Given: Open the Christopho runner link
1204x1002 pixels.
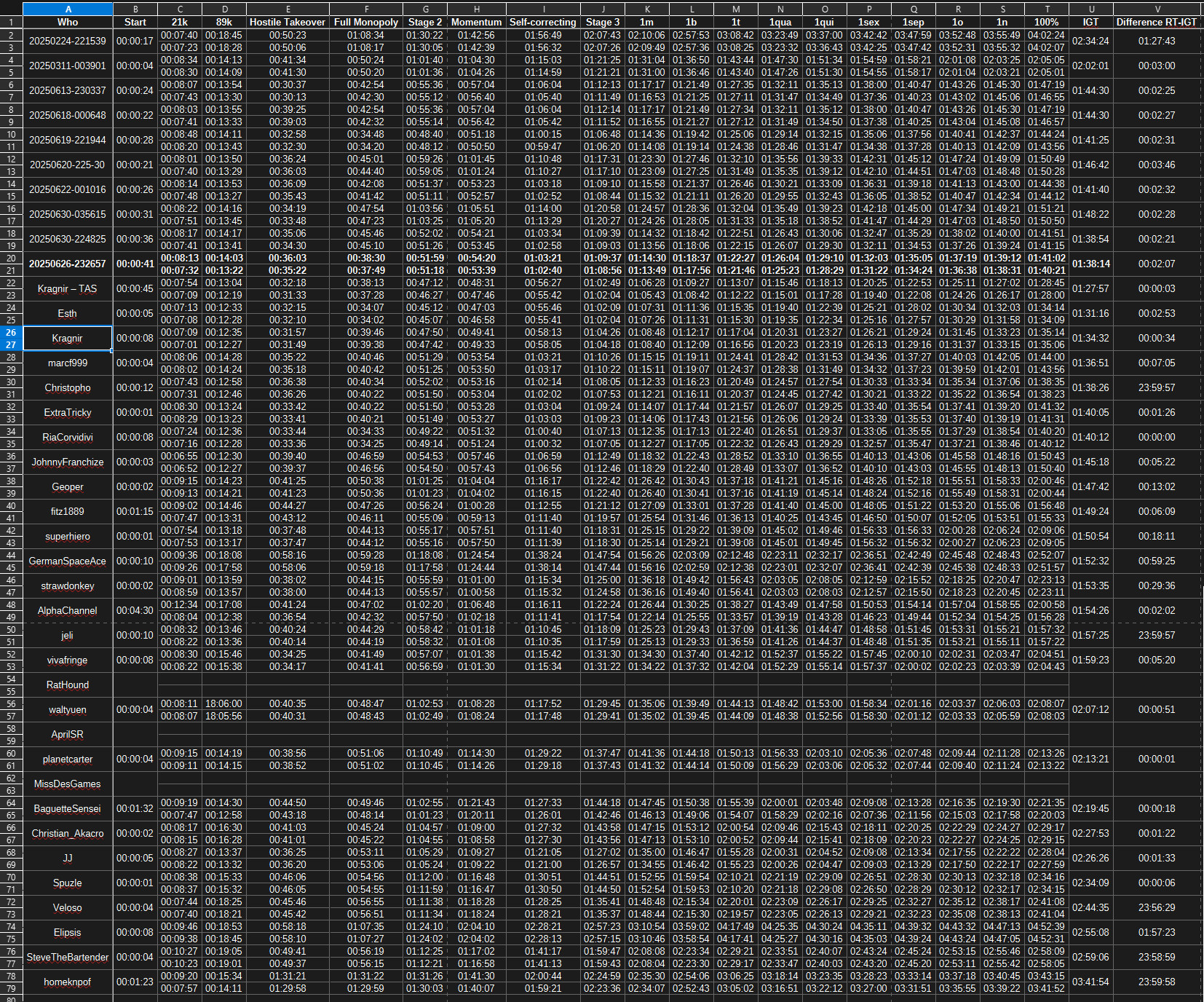Looking at the screenshot, I should coord(68,388).
